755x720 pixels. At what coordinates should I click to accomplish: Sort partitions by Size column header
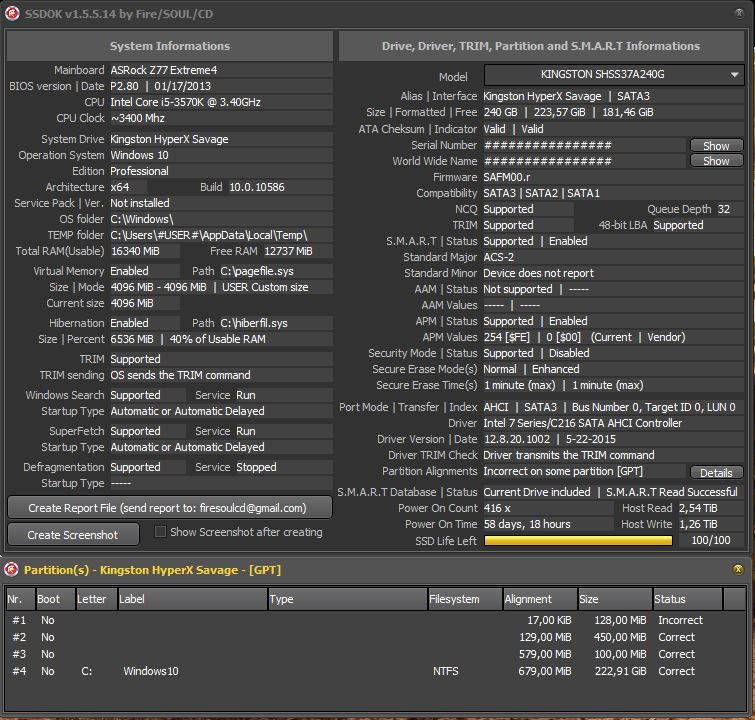point(615,599)
